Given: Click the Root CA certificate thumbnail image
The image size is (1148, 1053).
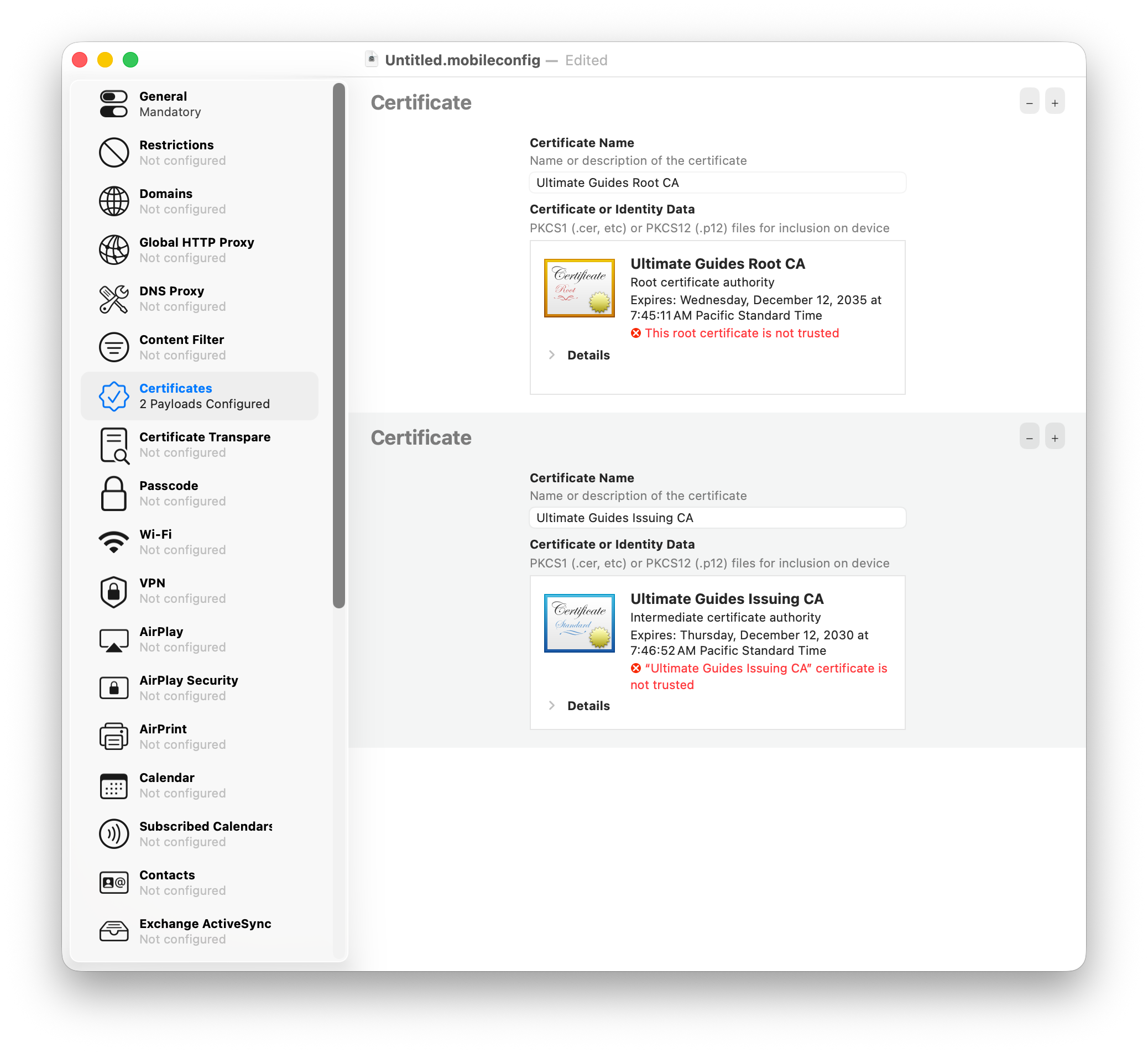Looking at the screenshot, I should 579,288.
